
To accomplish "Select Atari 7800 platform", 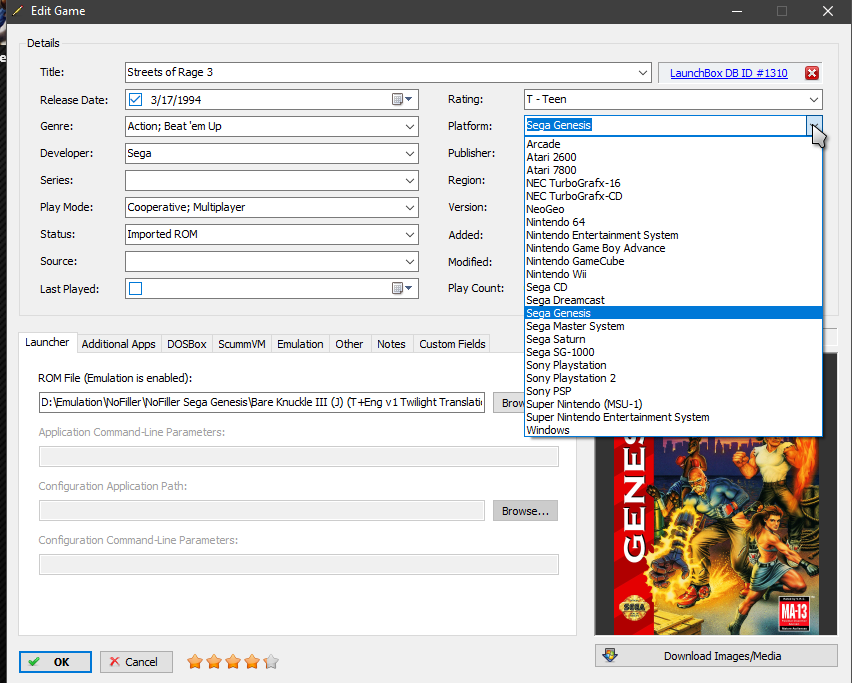I will [x=673, y=170].
